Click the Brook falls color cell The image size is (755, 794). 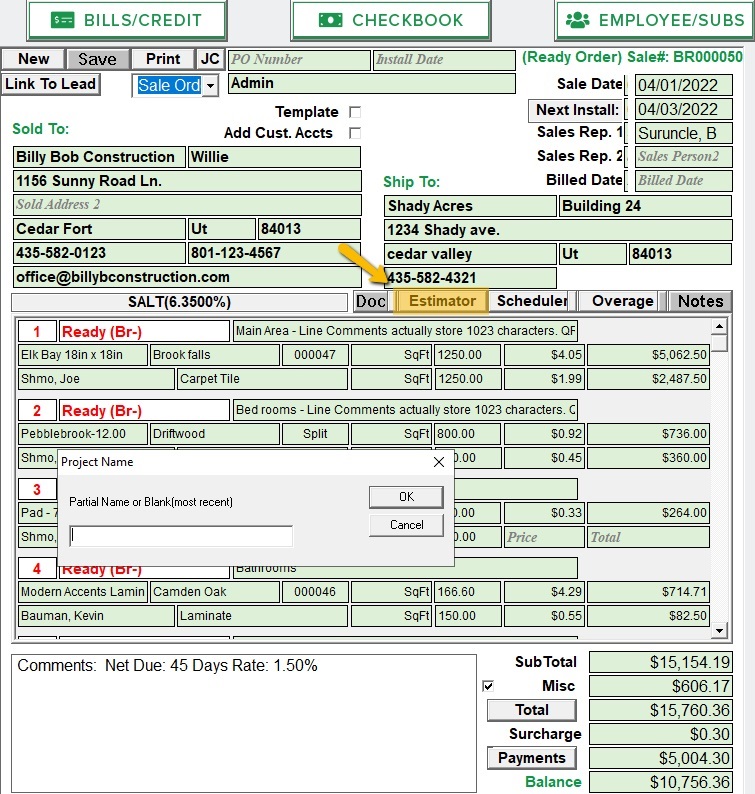215,355
